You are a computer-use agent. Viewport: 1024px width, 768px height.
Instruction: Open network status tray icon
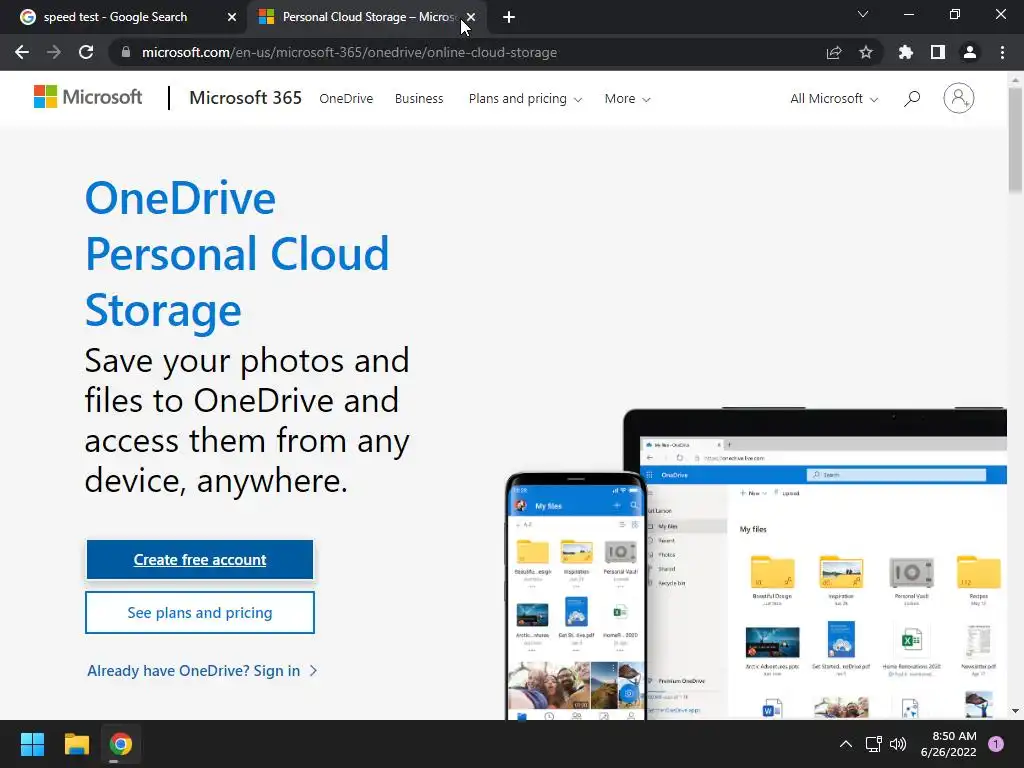click(x=873, y=744)
